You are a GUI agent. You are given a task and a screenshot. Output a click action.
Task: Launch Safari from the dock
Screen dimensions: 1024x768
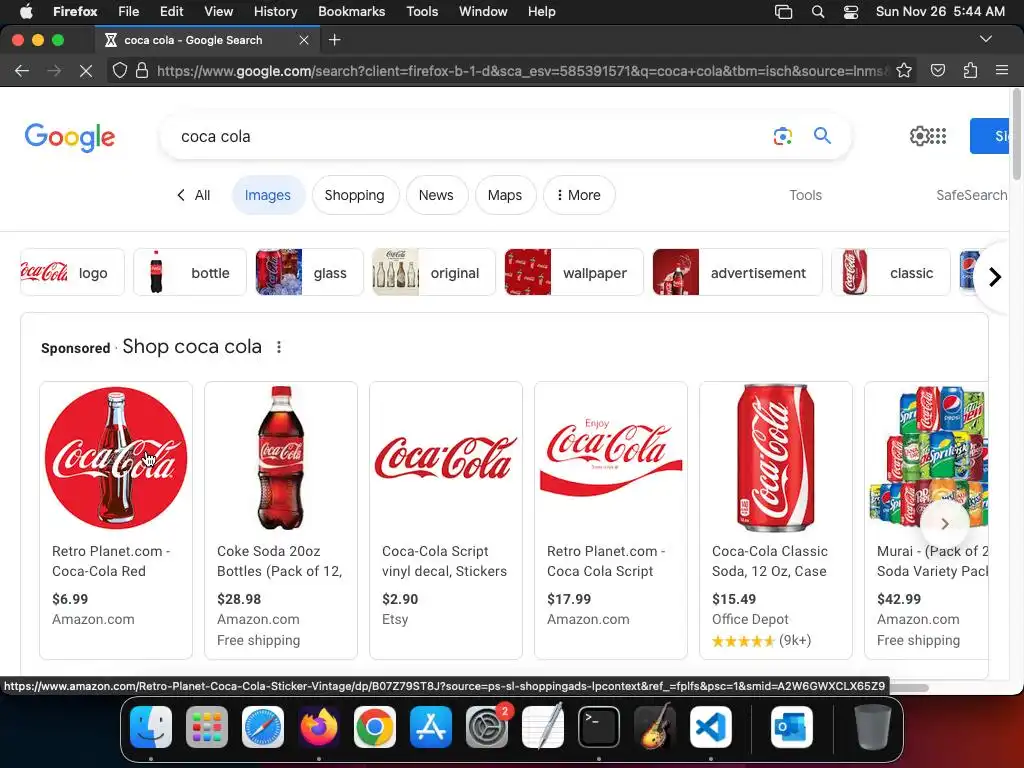pos(263,727)
